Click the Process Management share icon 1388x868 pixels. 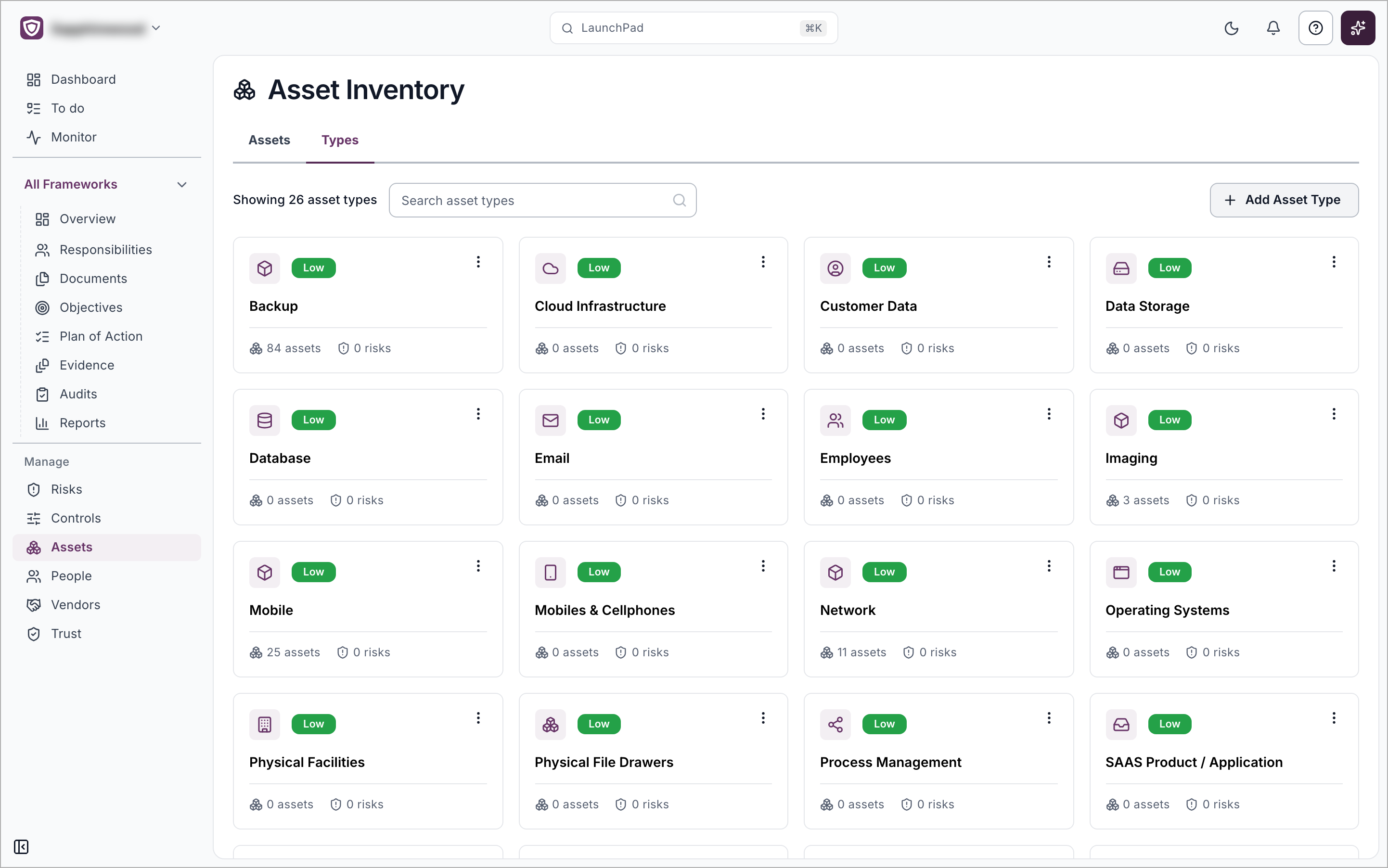pos(835,725)
